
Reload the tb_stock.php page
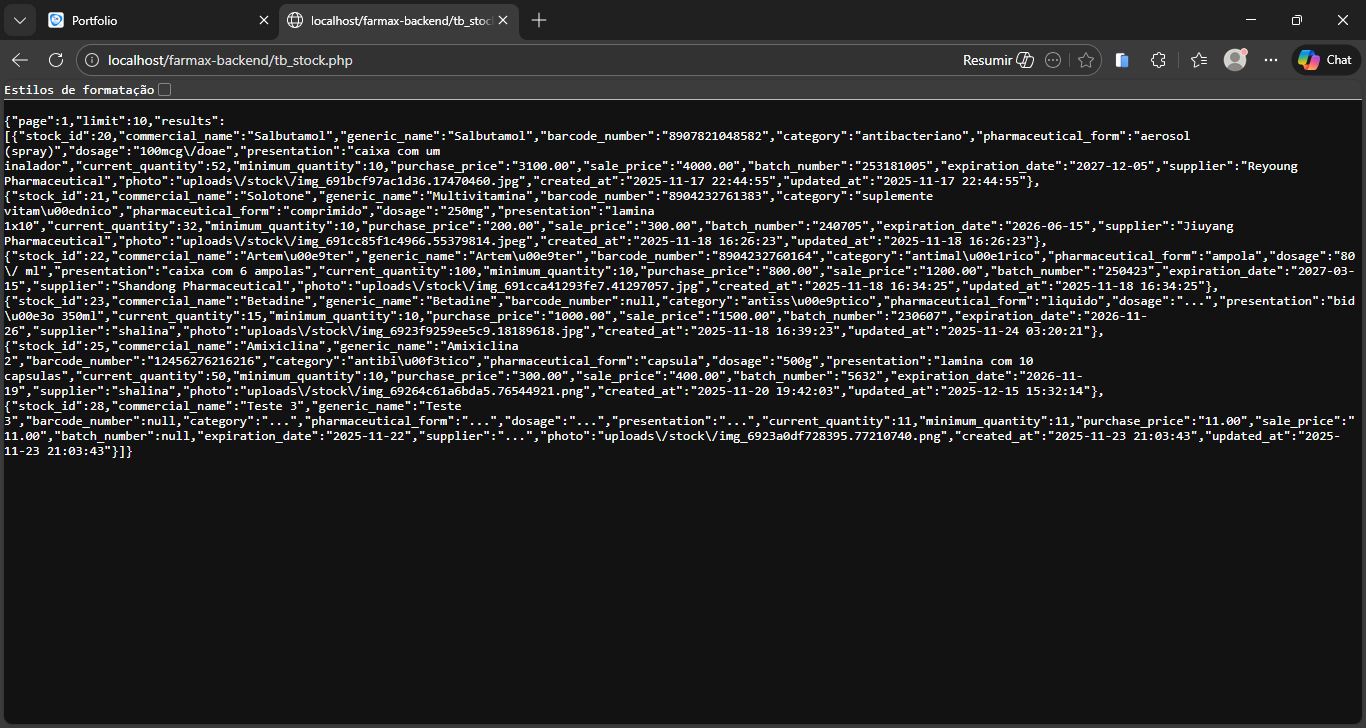tap(56, 60)
